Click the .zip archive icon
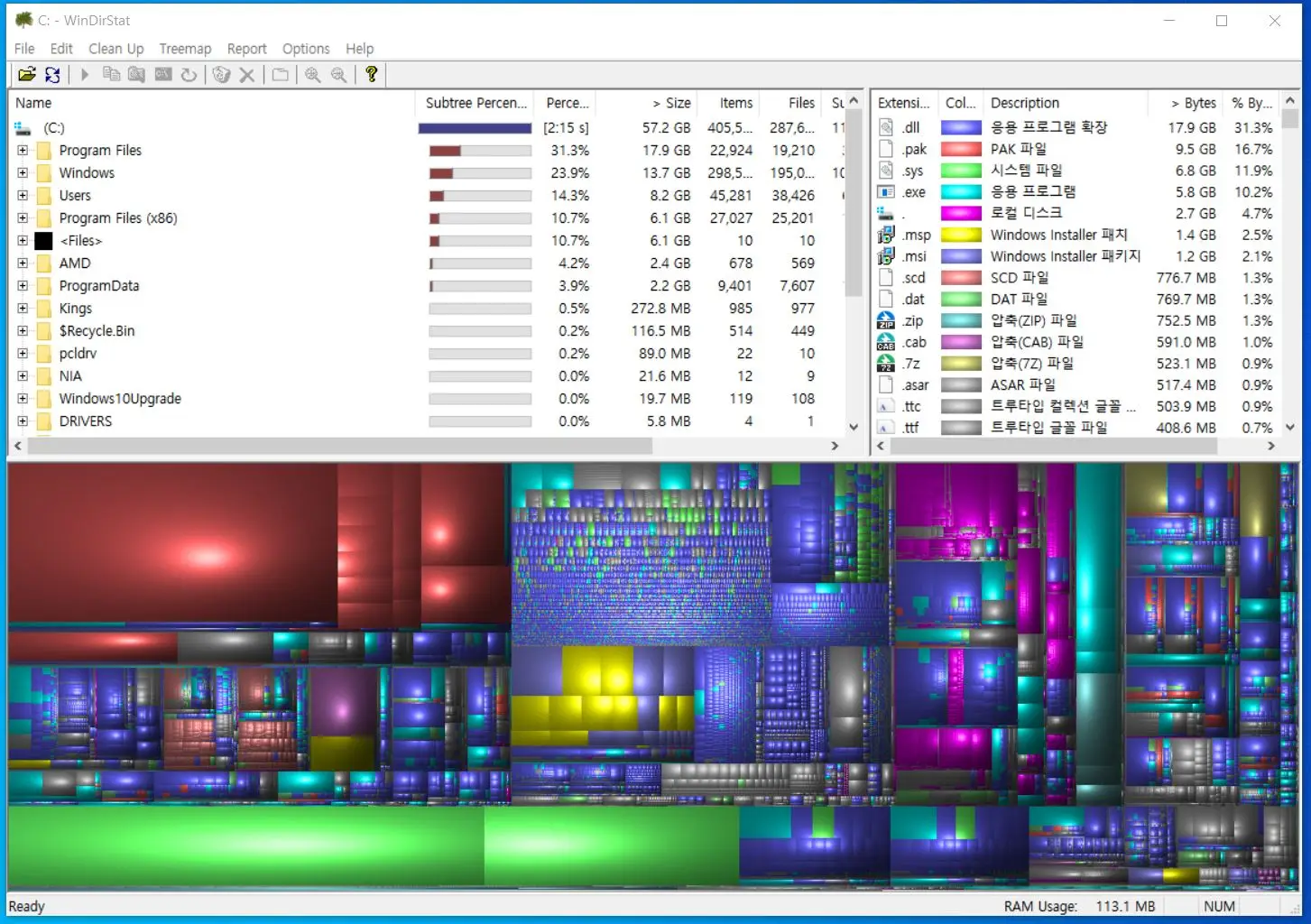The height and width of the screenshot is (924, 1311). point(886,320)
